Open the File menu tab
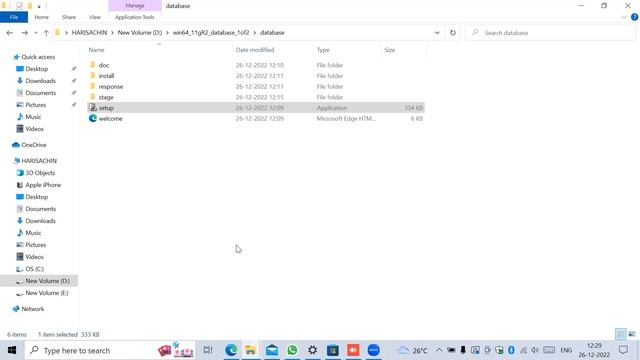 14,17
